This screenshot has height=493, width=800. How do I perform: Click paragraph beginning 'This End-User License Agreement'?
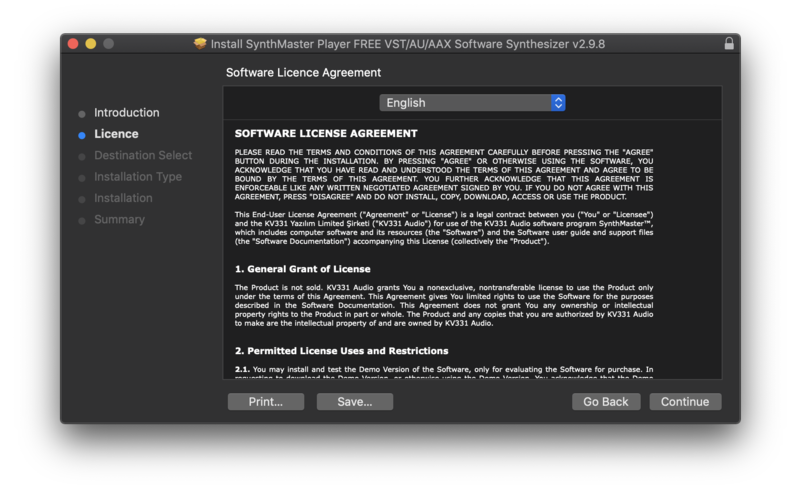pos(444,228)
